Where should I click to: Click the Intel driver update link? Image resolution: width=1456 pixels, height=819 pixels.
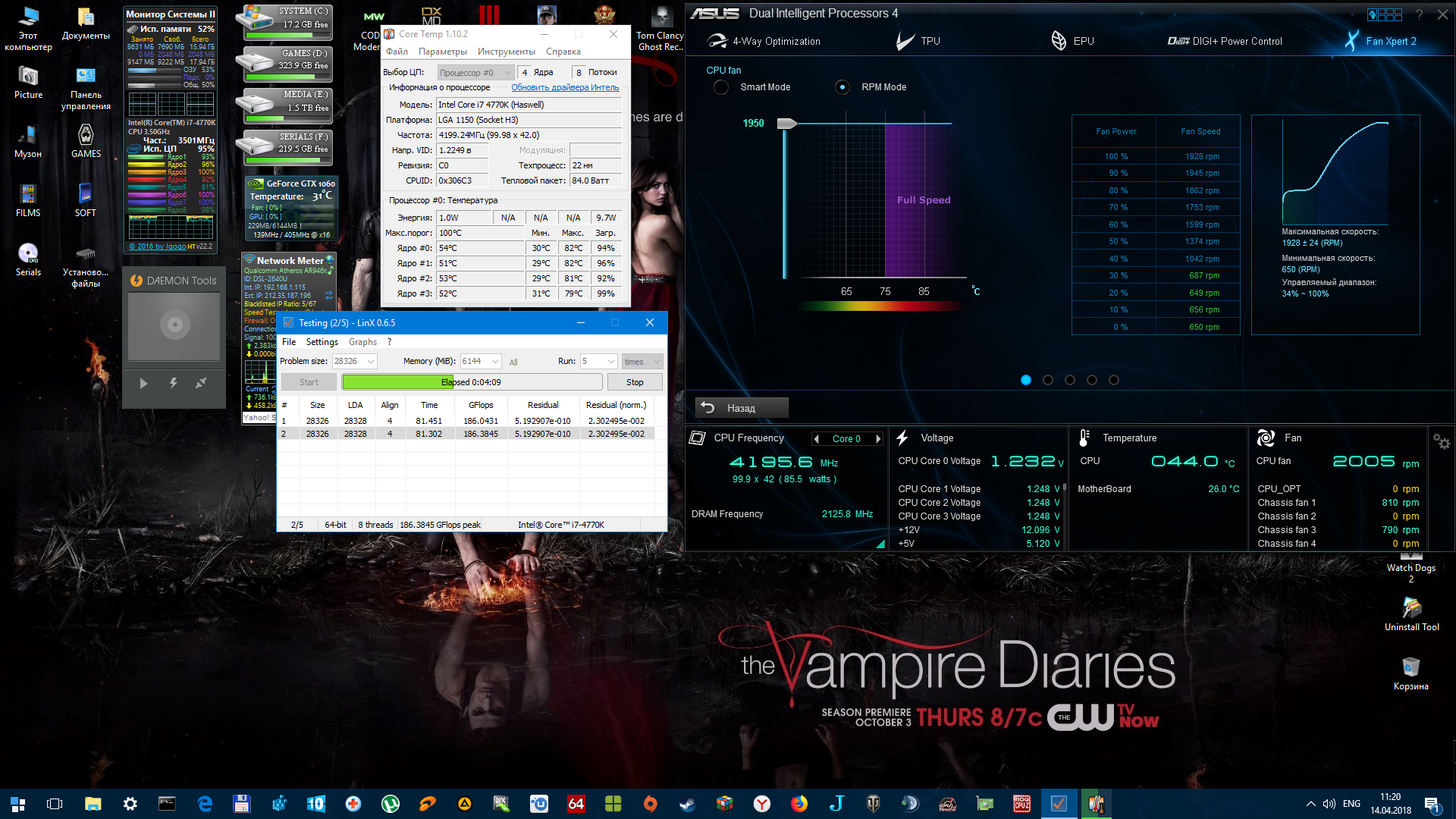tap(565, 87)
